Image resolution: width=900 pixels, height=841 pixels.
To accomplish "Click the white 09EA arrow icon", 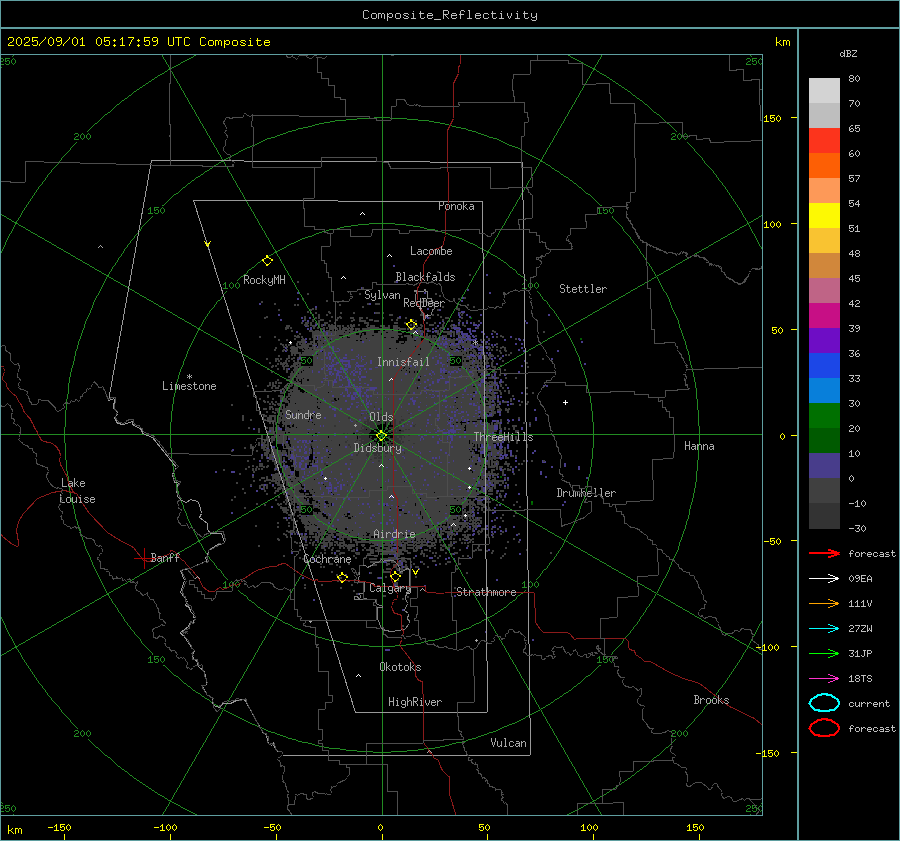I will (824, 578).
